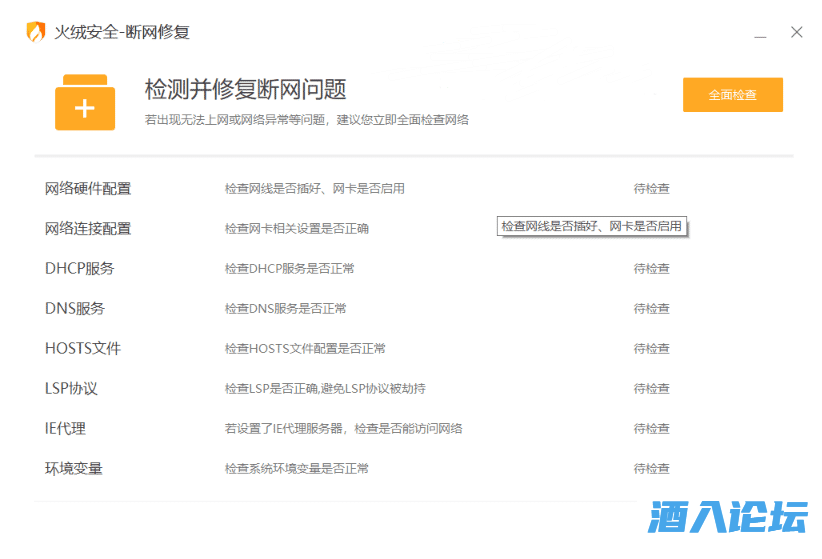822x559 pixels.
Task: Select the HOSTS文件 check item
Action: [x=83, y=348]
